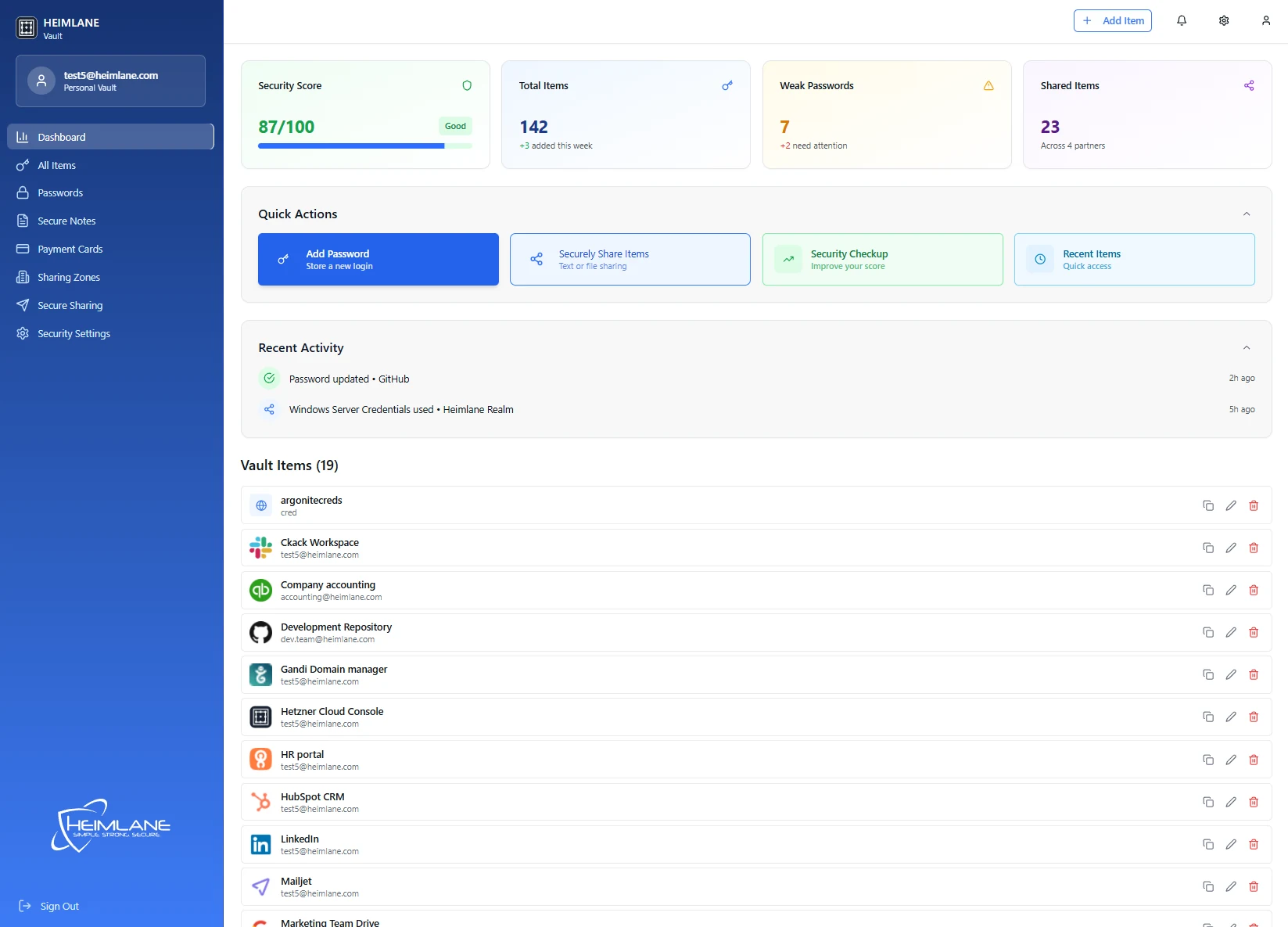Copy LinkedIn credentials
Screen dimensions: 1288x927
point(1208,844)
